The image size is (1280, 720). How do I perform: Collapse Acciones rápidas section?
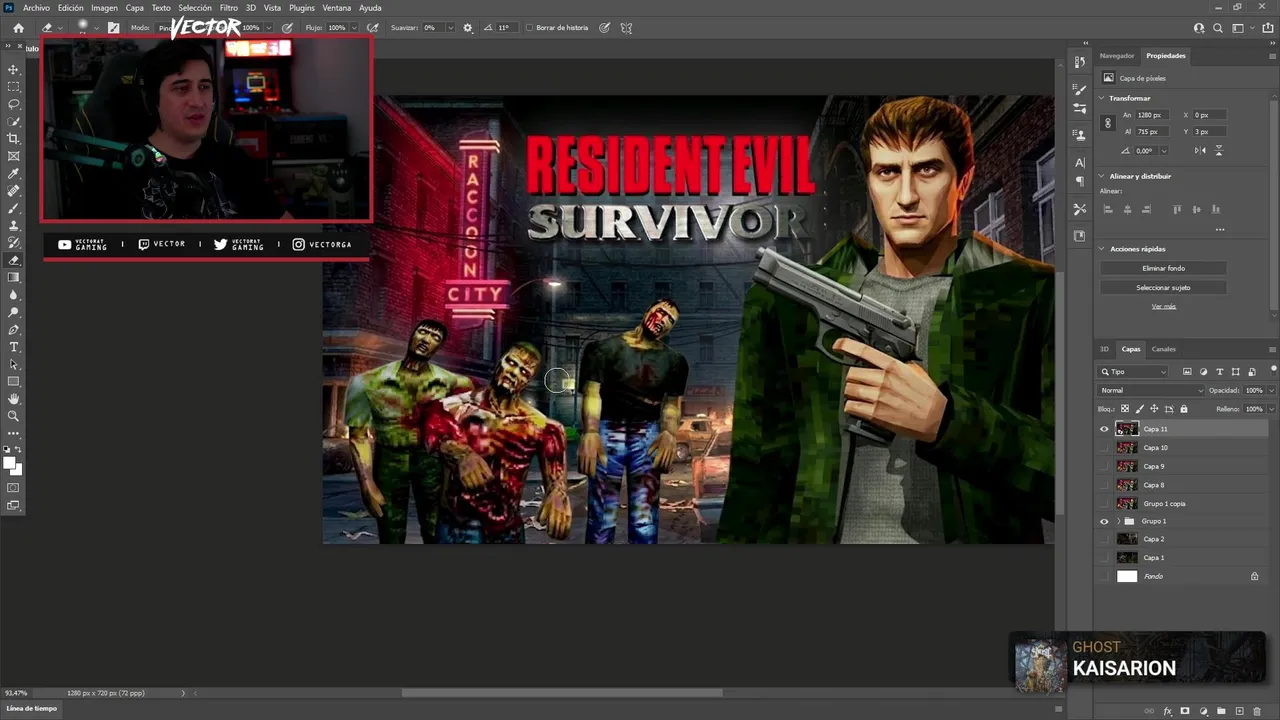1102,249
